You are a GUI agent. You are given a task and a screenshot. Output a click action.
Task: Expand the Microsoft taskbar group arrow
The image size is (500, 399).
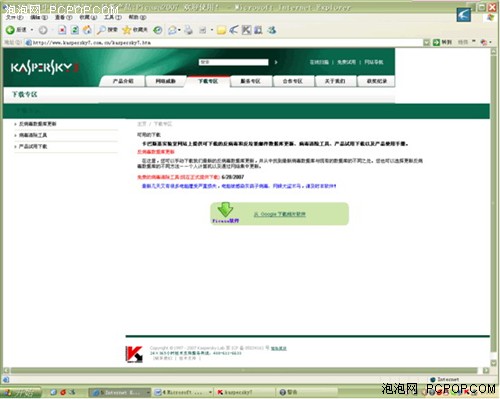[210, 392]
